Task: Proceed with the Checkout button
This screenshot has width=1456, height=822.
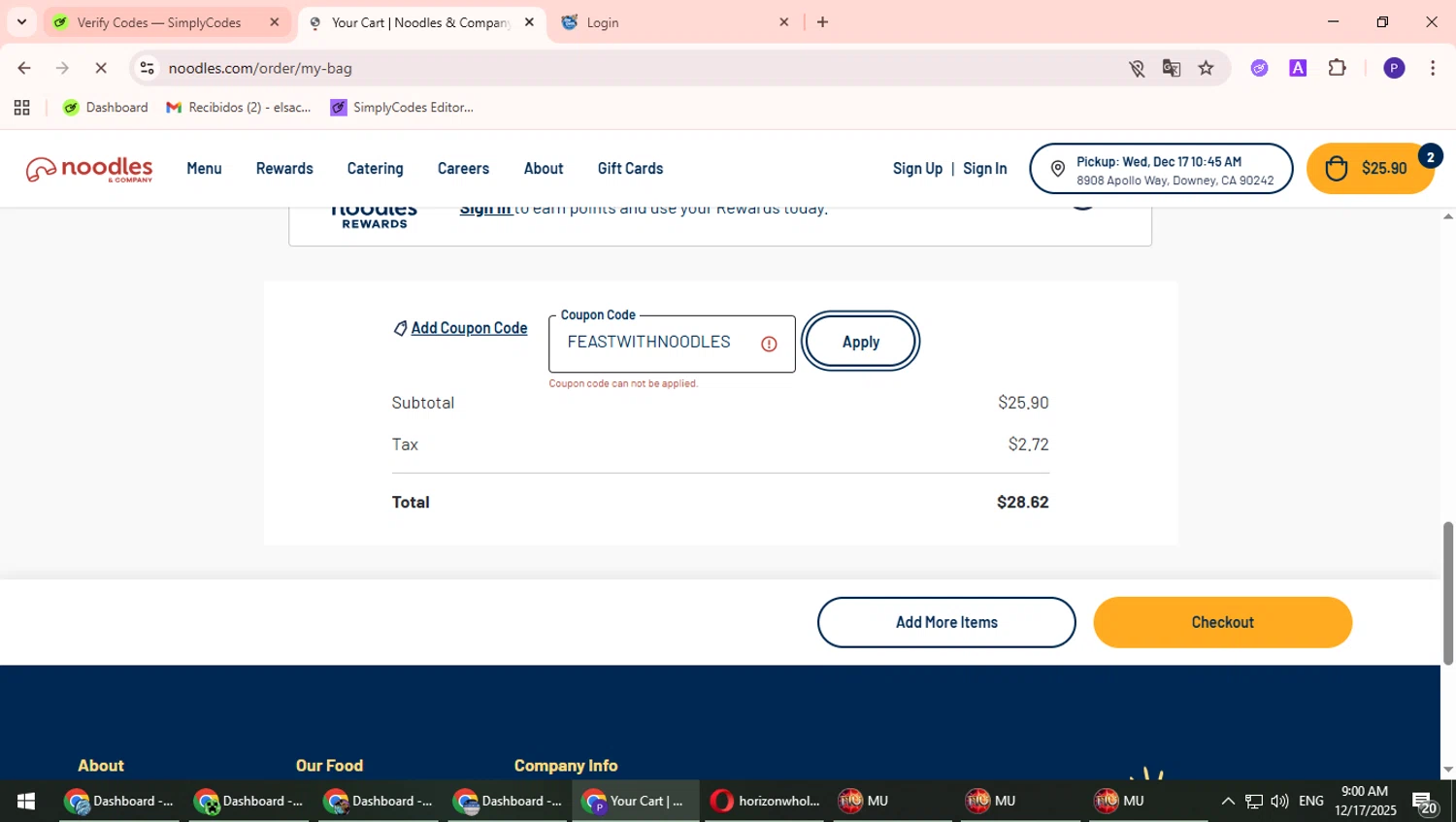Action: [x=1222, y=623]
